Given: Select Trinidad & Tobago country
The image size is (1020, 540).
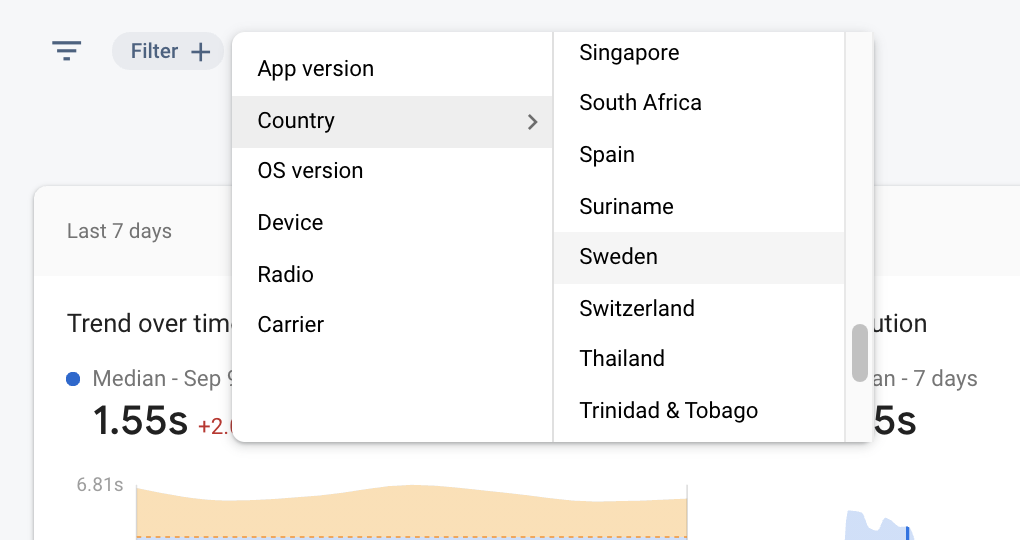Looking at the screenshot, I should click(699, 411).
